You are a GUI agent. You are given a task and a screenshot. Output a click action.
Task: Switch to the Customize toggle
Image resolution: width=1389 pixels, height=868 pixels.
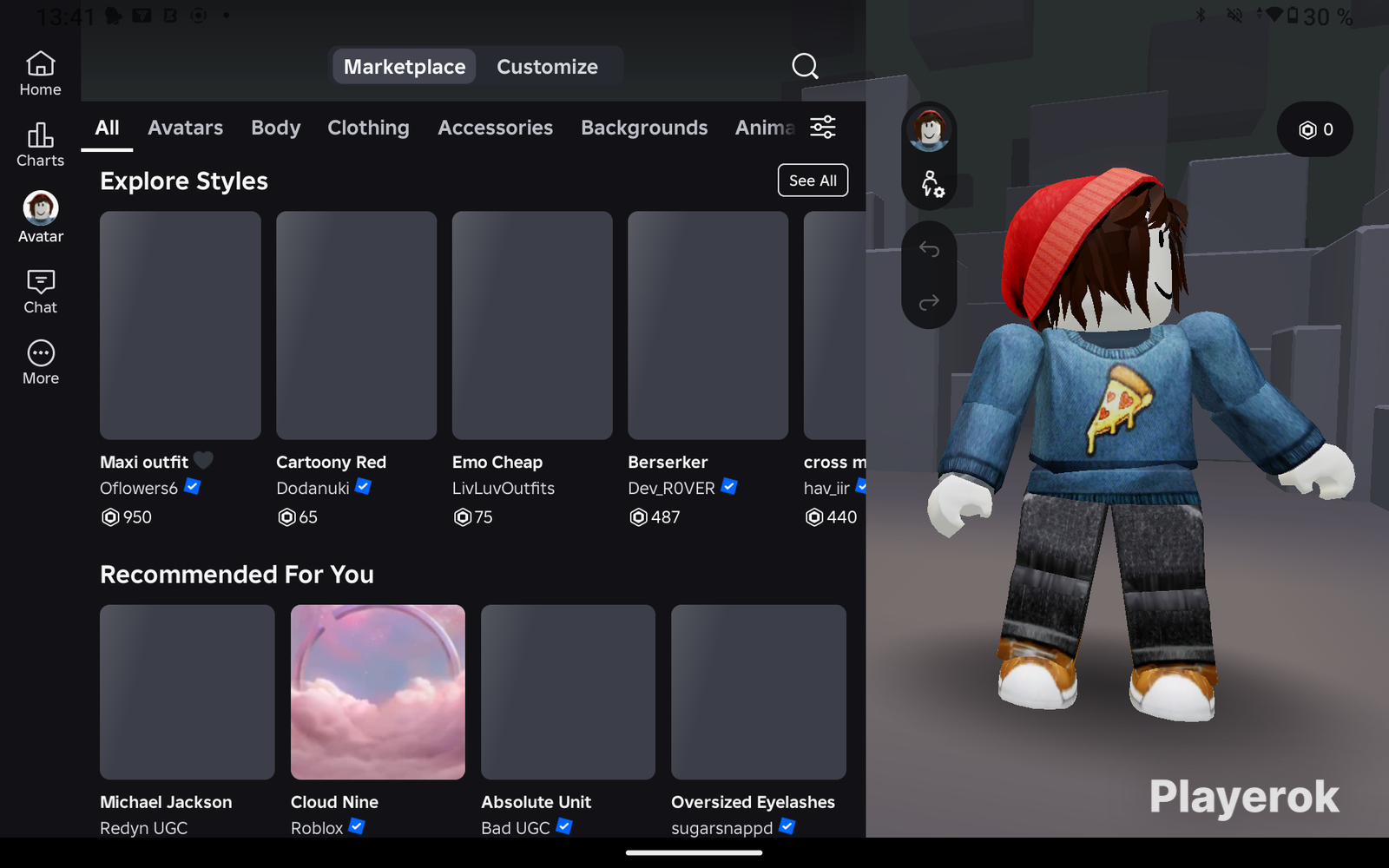(547, 67)
